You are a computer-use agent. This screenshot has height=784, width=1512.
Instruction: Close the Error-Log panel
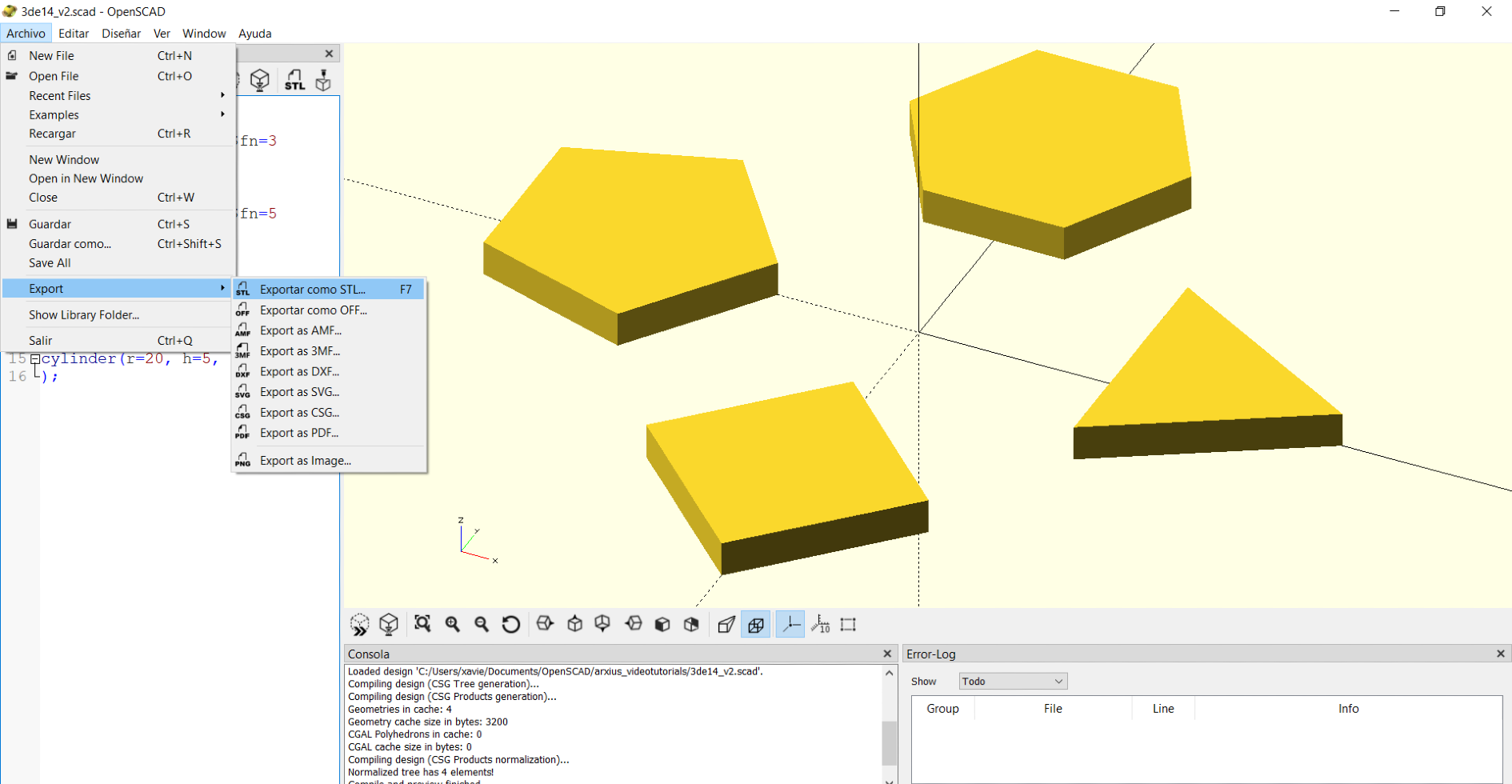point(1501,654)
